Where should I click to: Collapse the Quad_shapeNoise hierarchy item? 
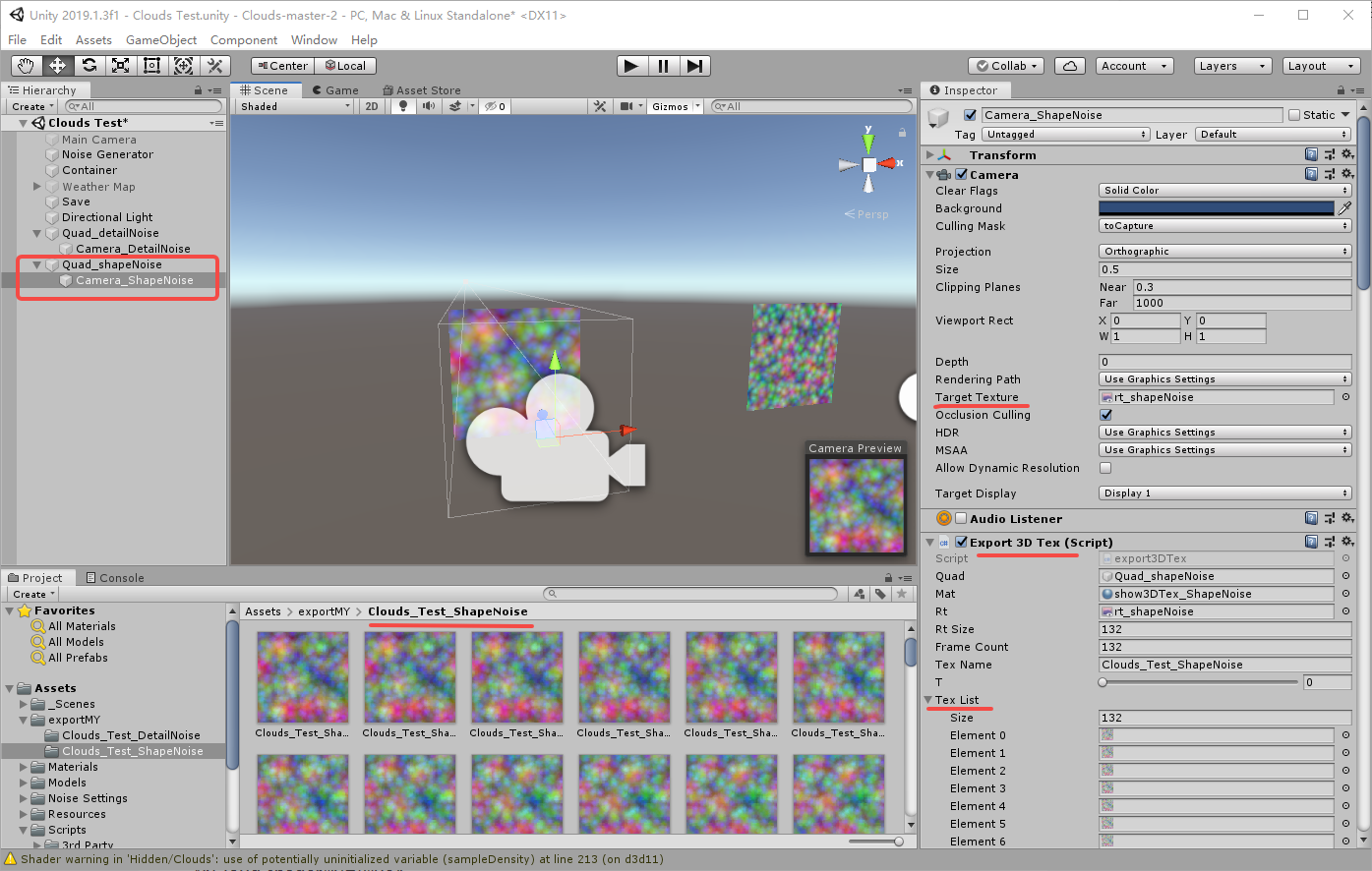[36, 263]
